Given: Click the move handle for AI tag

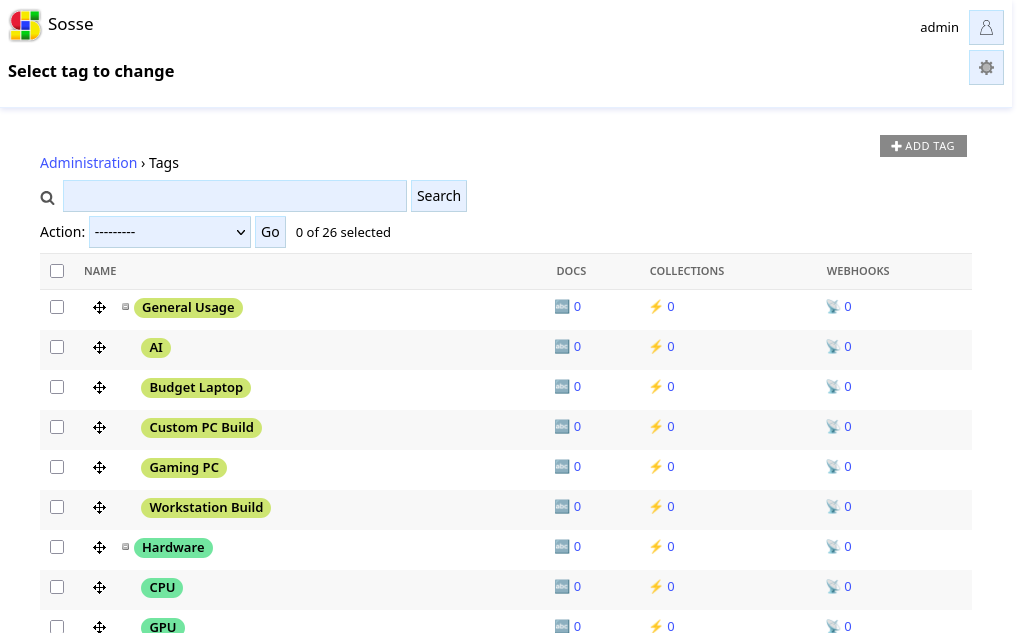Looking at the screenshot, I should point(99,348).
